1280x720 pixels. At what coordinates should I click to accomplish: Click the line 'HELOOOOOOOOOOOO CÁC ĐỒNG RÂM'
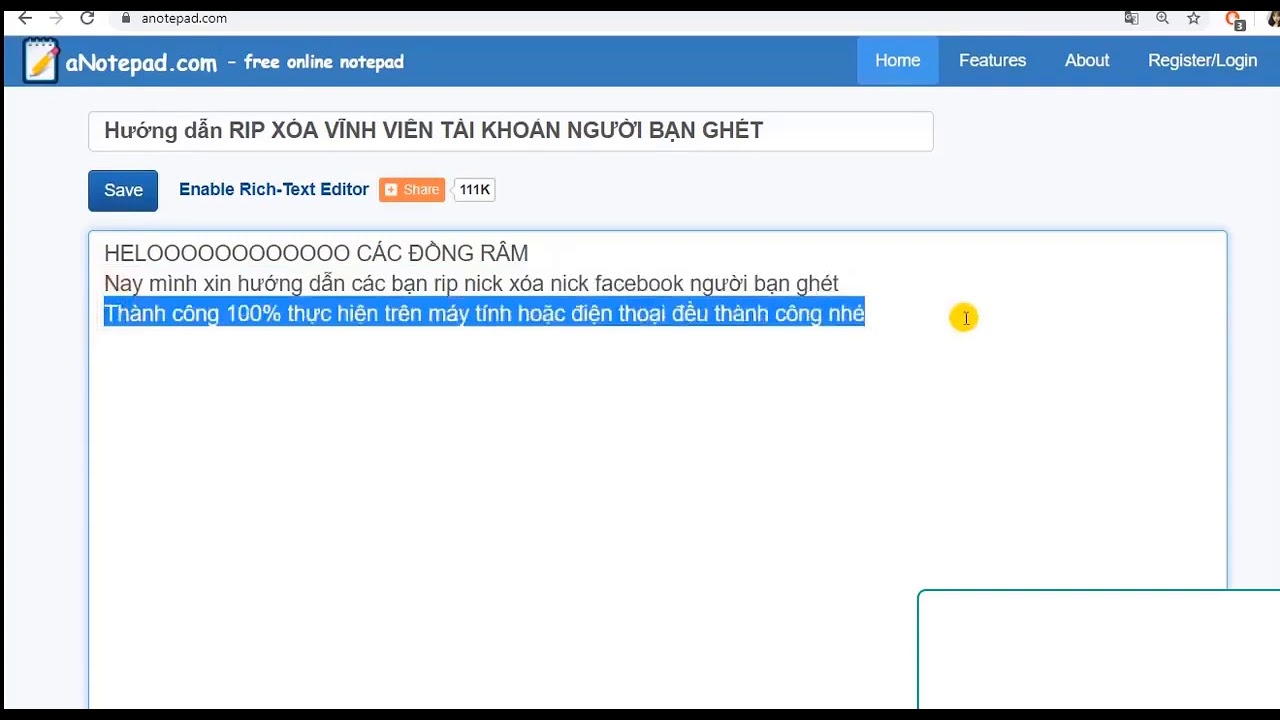point(316,253)
